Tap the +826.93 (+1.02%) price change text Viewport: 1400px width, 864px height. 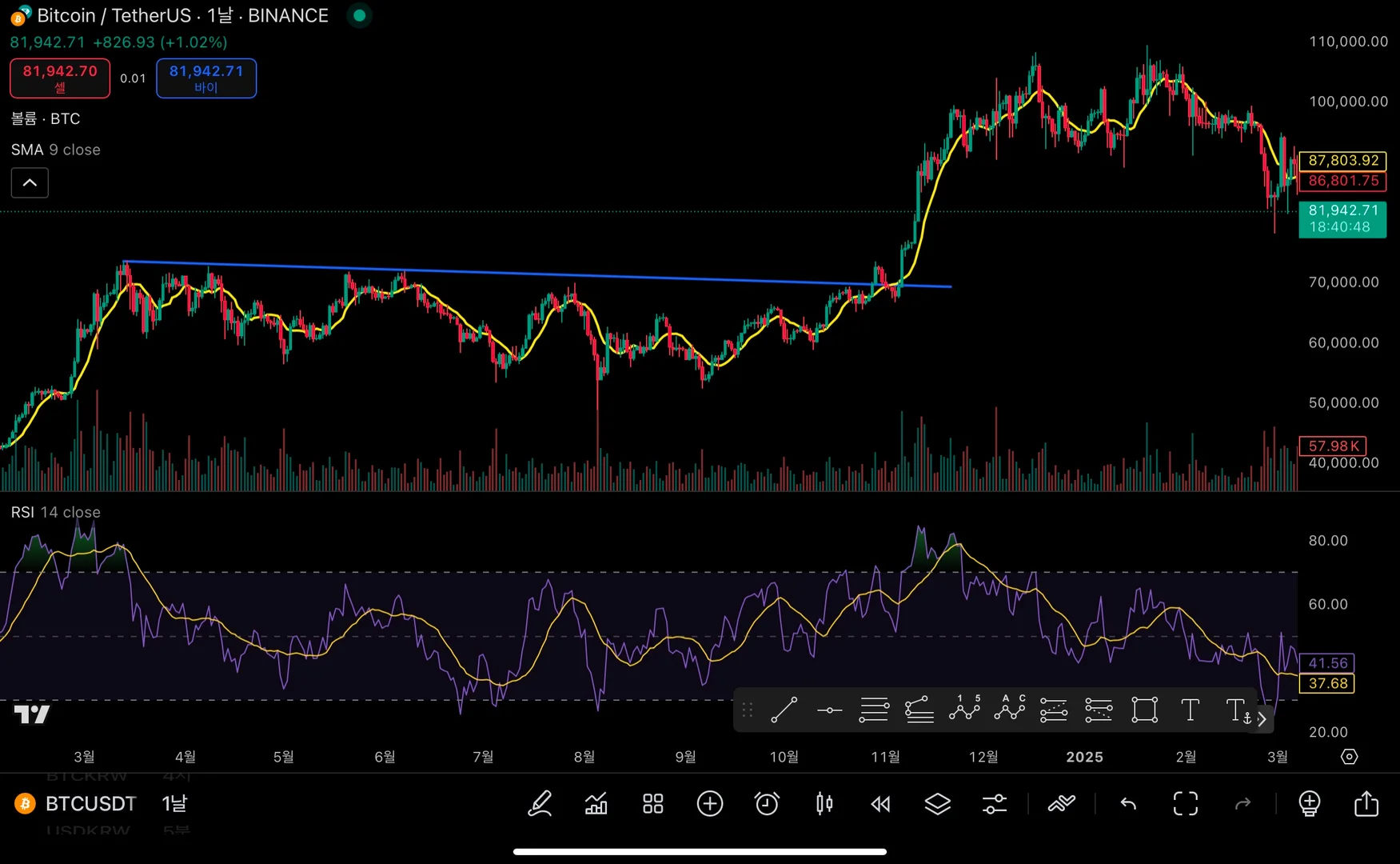pos(160,42)
